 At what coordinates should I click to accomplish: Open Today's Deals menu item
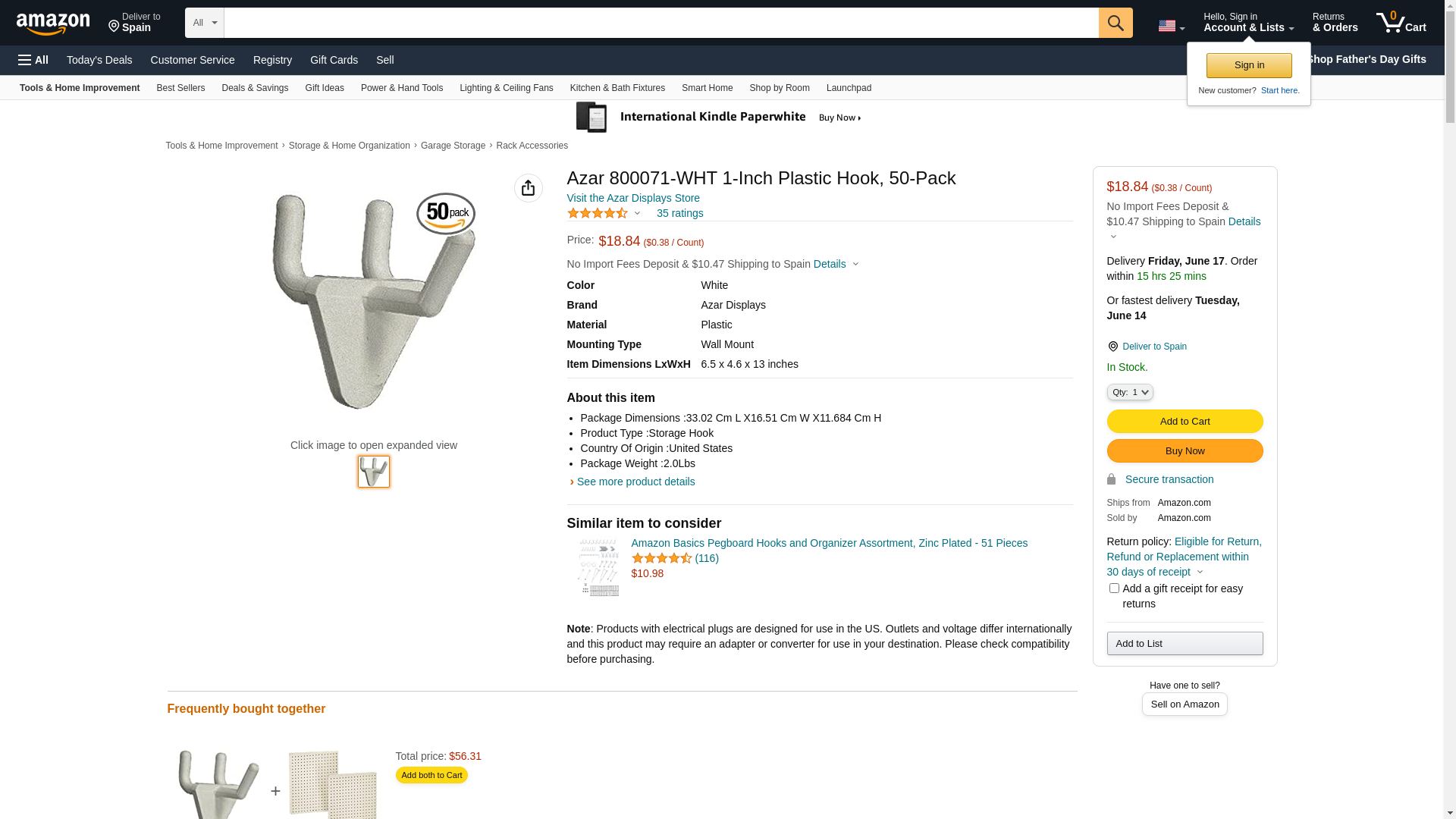(x=99, y=60)
